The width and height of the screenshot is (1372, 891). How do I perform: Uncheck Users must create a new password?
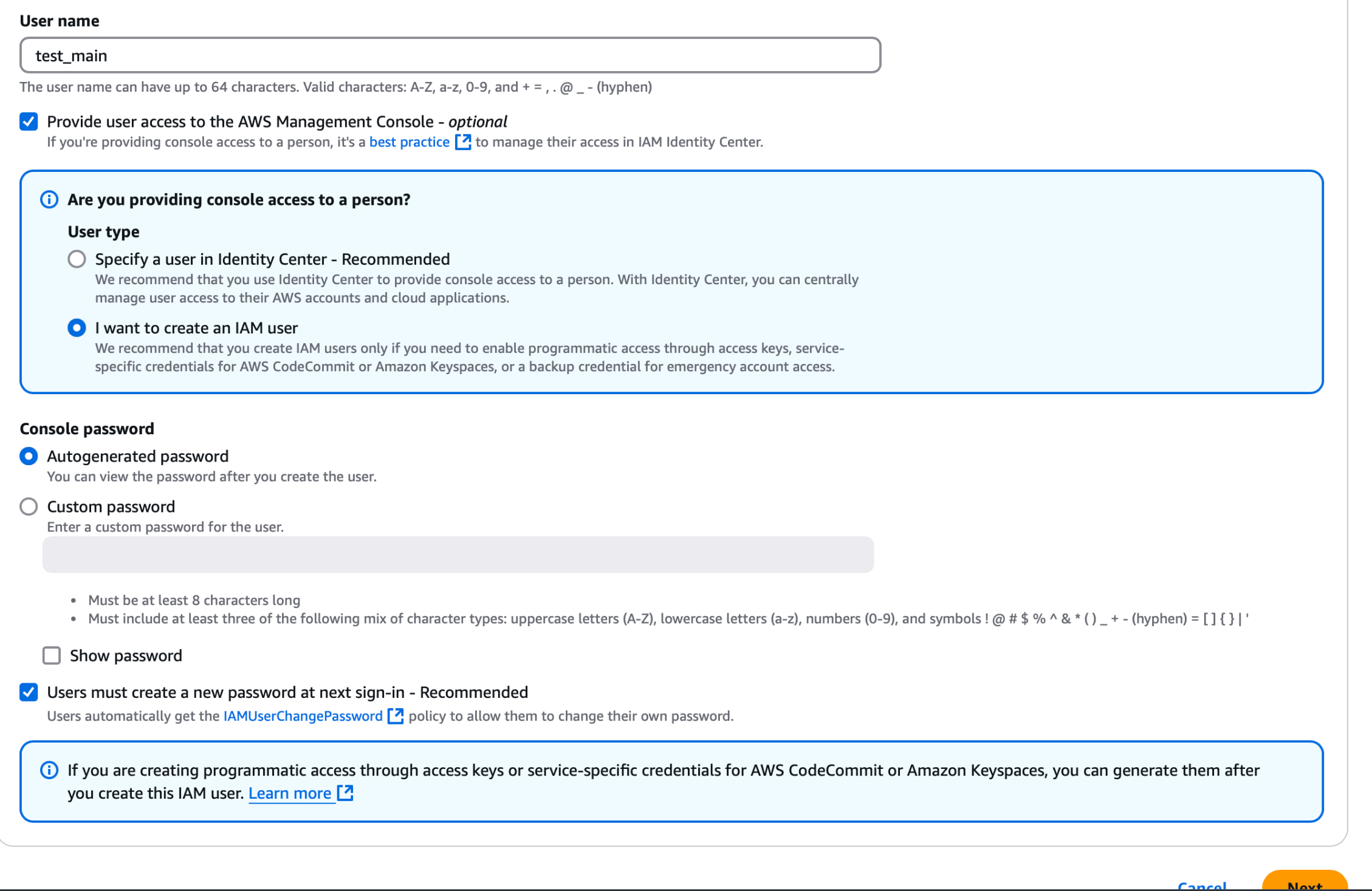[29, 692]
